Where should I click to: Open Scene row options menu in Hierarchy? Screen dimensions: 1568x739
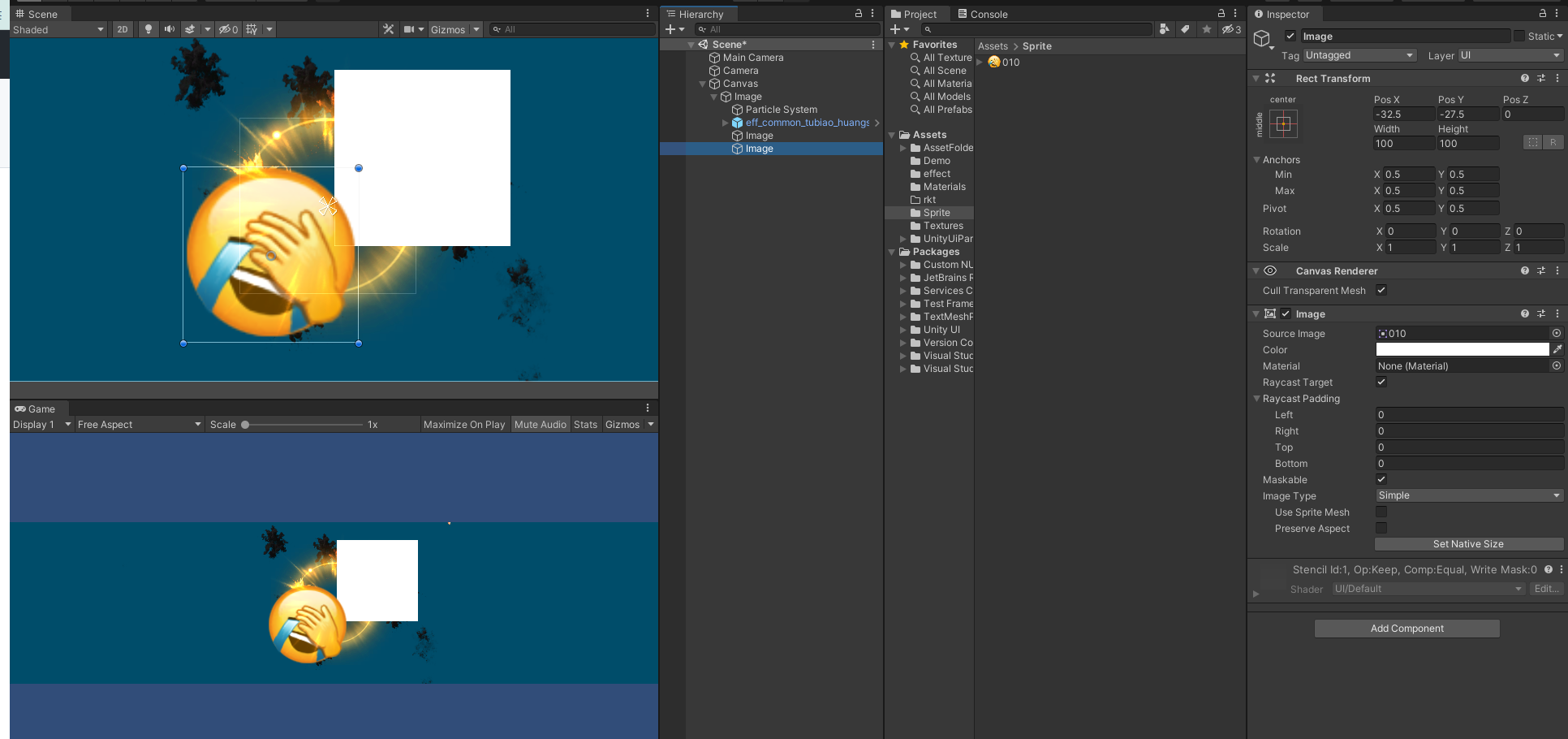873,45
